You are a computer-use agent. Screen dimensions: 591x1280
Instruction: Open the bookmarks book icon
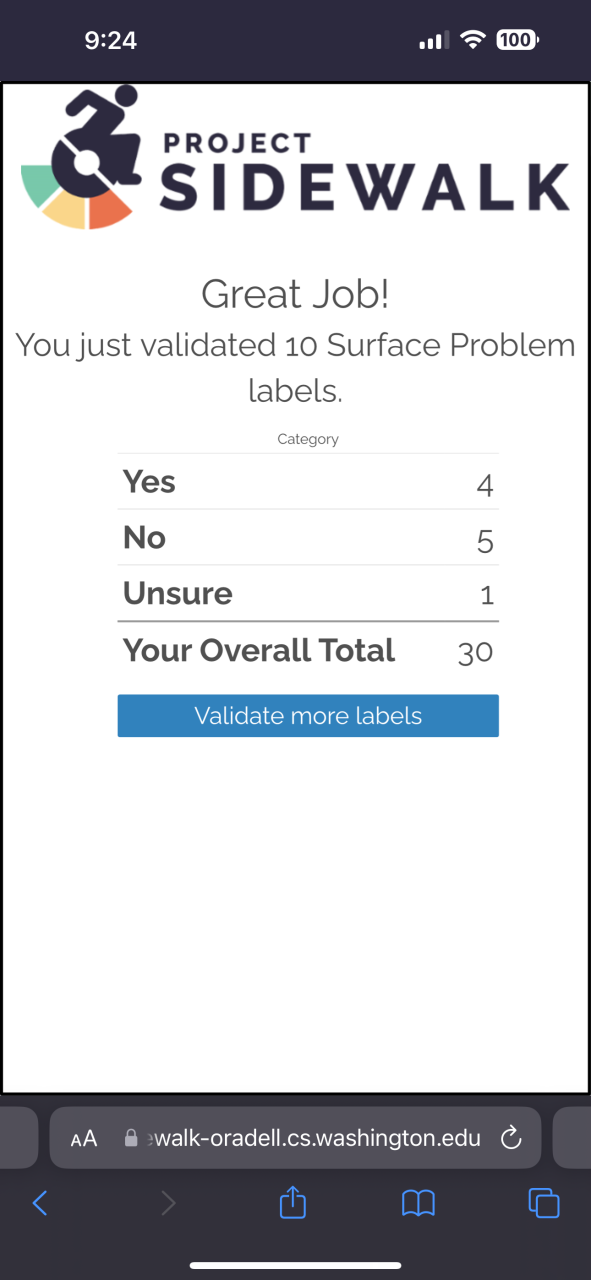click(418, 1203)
